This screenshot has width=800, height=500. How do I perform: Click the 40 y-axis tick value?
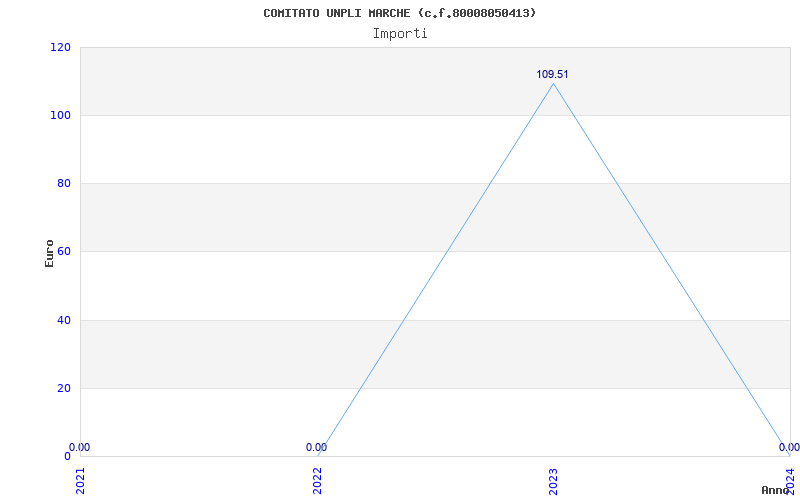pos(63,320)
